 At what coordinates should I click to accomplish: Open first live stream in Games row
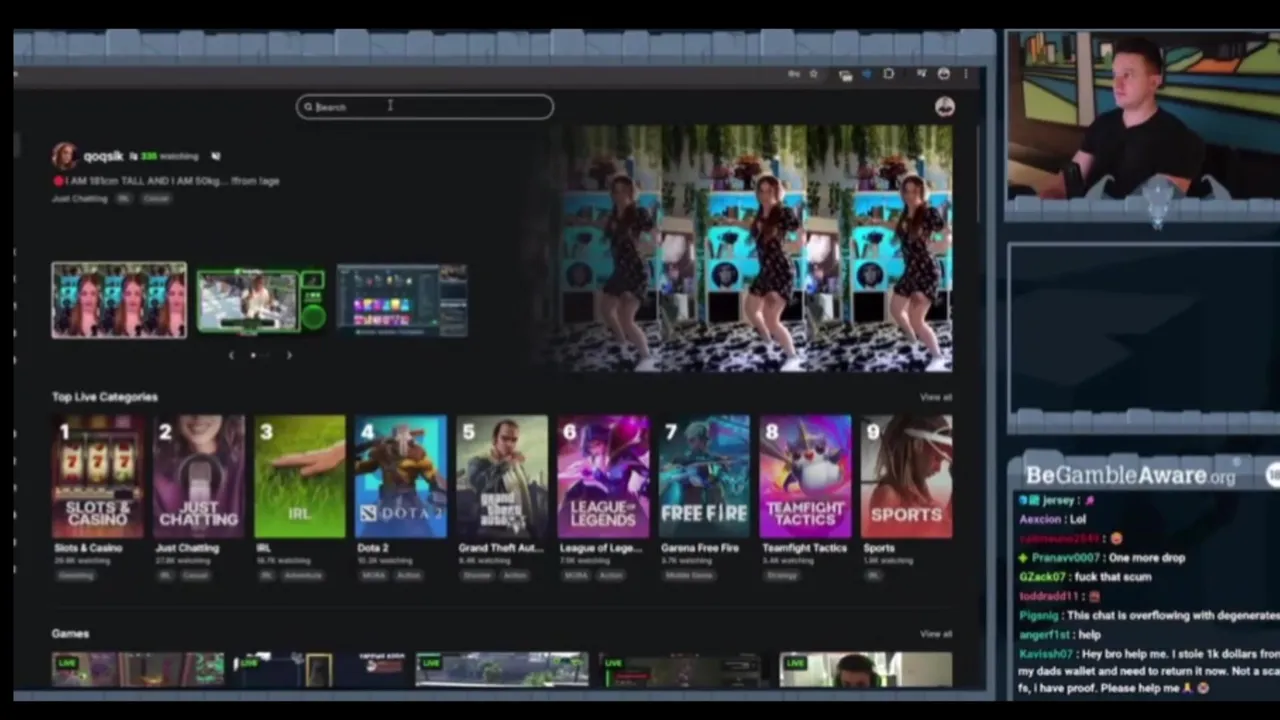(138, 670)
